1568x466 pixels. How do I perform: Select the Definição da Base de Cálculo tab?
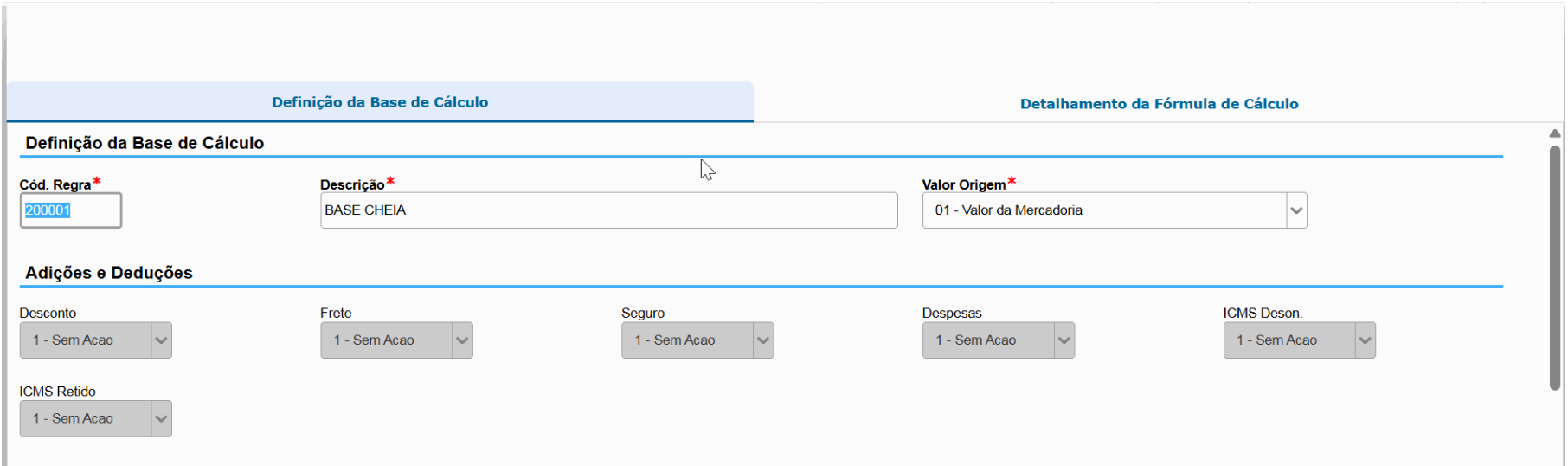[380, 102]
